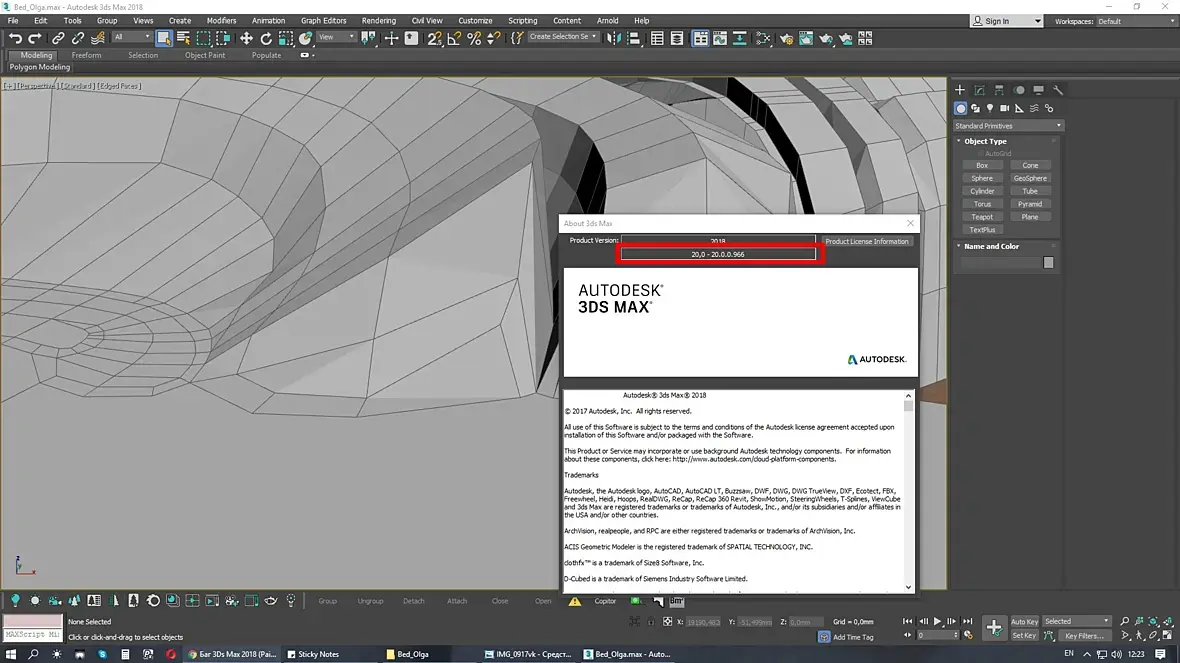1180x663 pixels.
Task: Click the Mirror tool icon
Action: pyautogui.click(x=613, y=38)
